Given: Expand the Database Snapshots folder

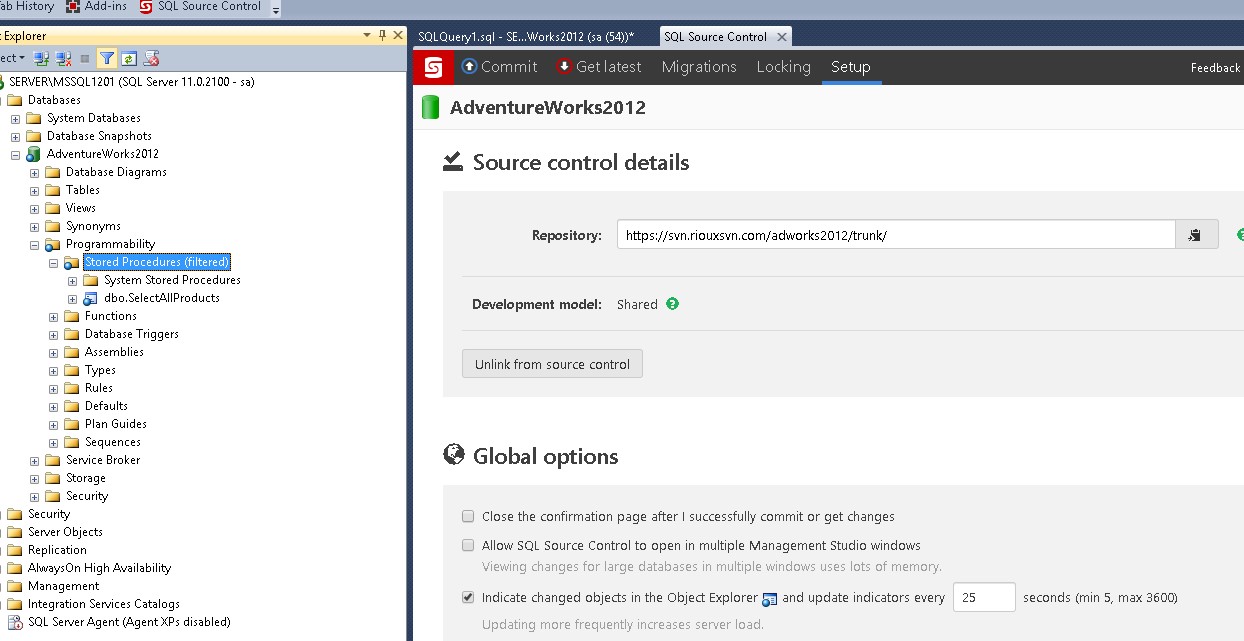Looking at the screenshot, I should 16,136.
